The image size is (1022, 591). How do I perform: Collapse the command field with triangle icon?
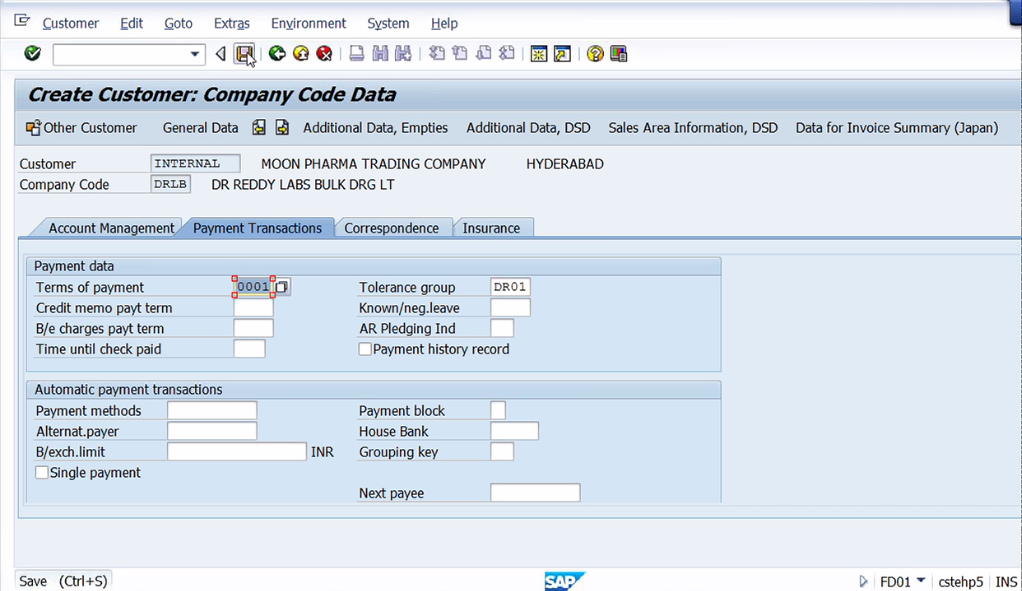click(x=220, y=54)
